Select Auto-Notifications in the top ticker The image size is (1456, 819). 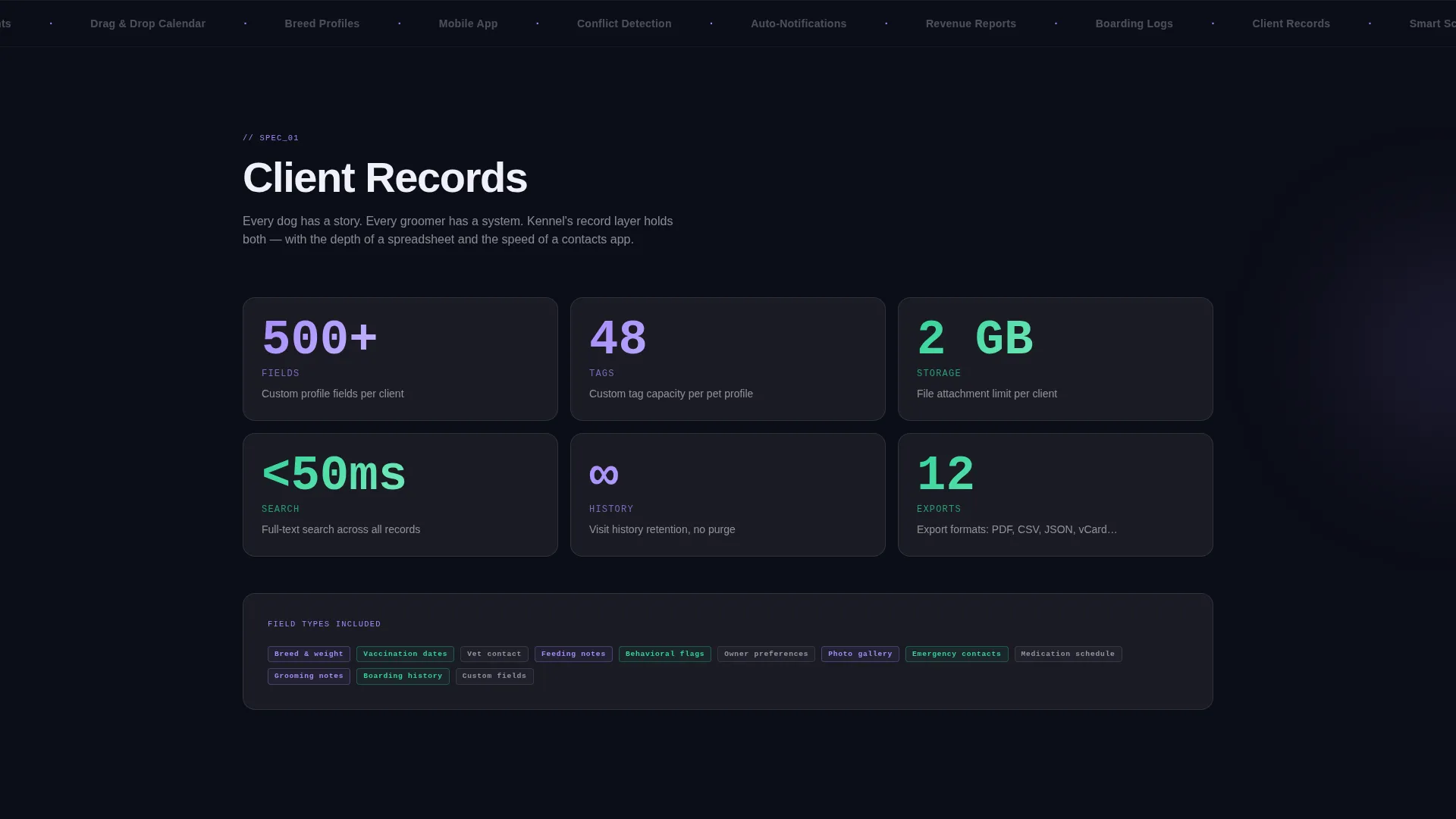click(799, 24)
